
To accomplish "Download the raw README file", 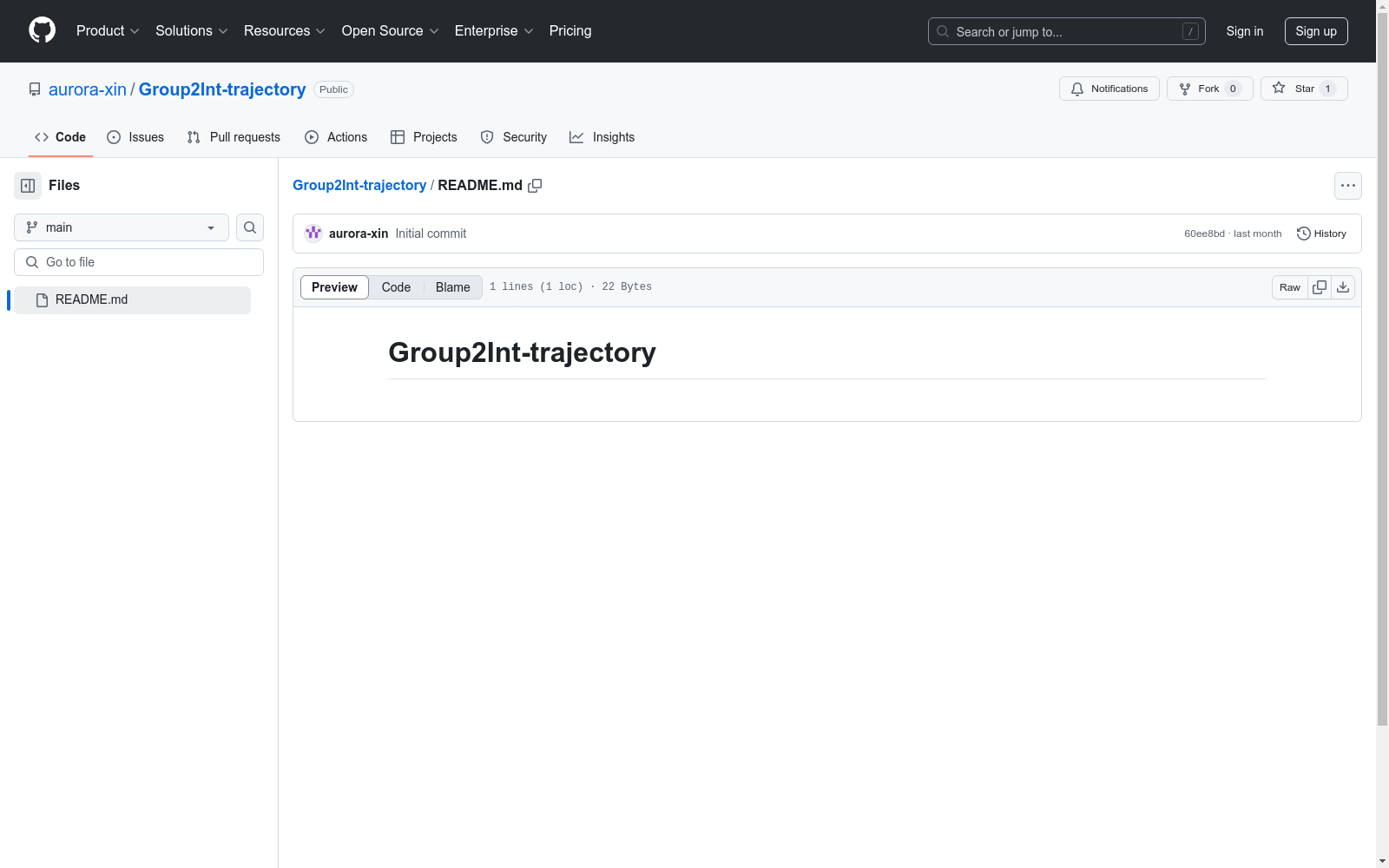I will 1343,287.
